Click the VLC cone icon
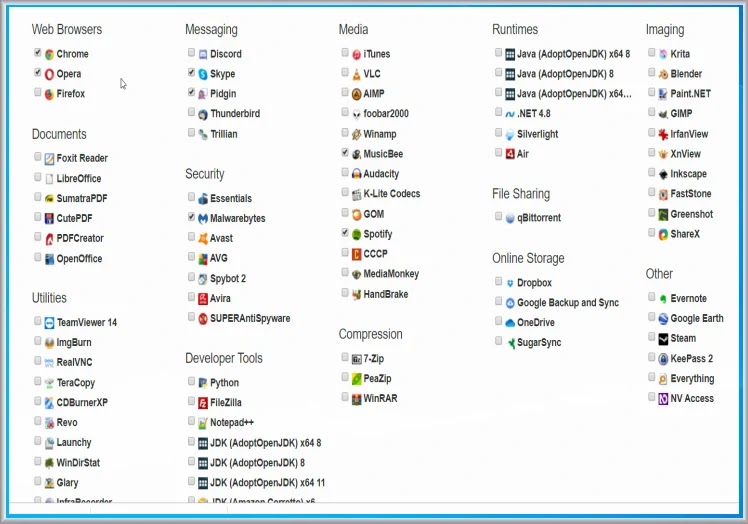The height and width of the screenshot is (524, 748). pyautogui.click(x=356, y=74)
